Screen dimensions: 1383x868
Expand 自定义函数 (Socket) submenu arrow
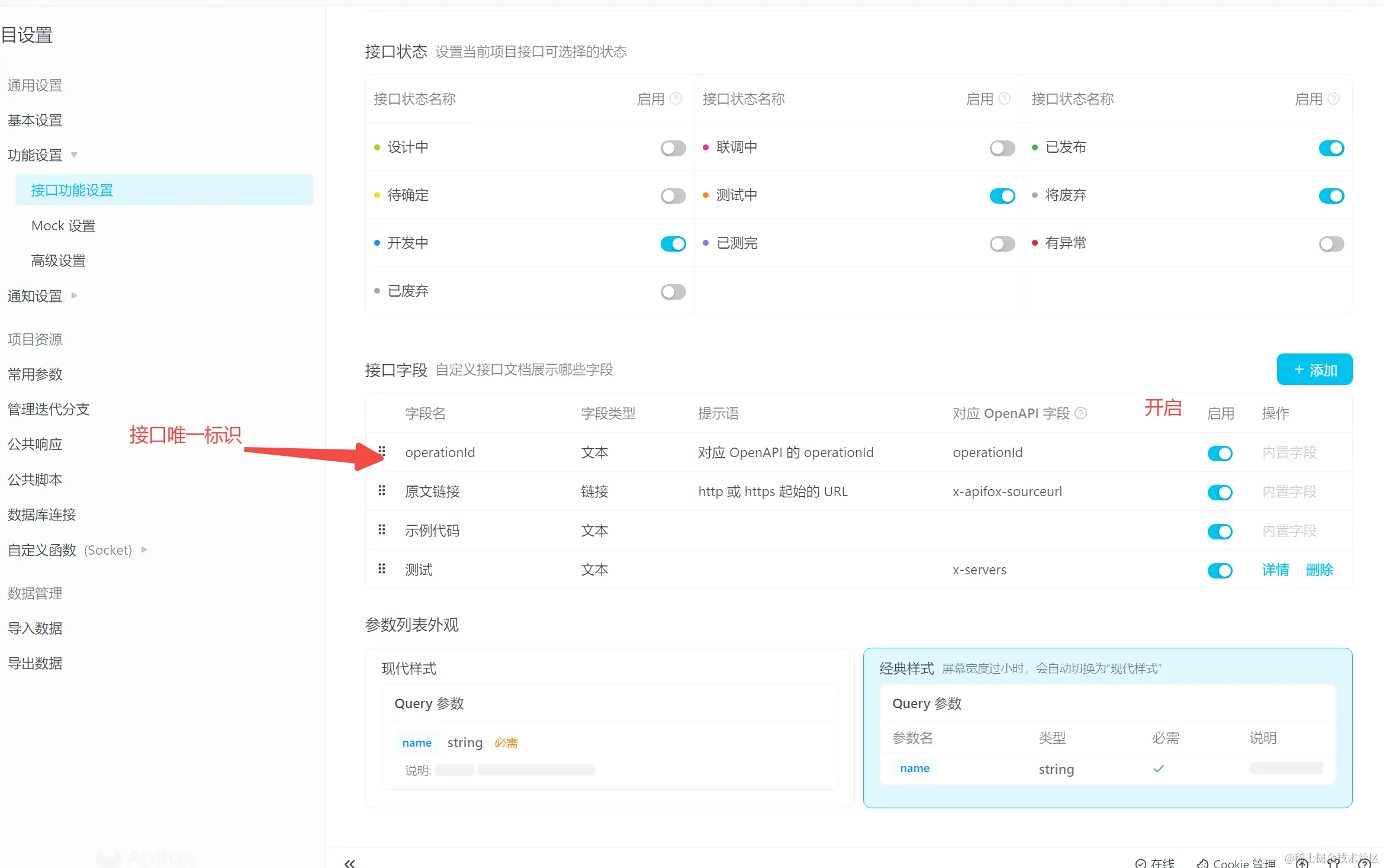click(x=144, y=550)
